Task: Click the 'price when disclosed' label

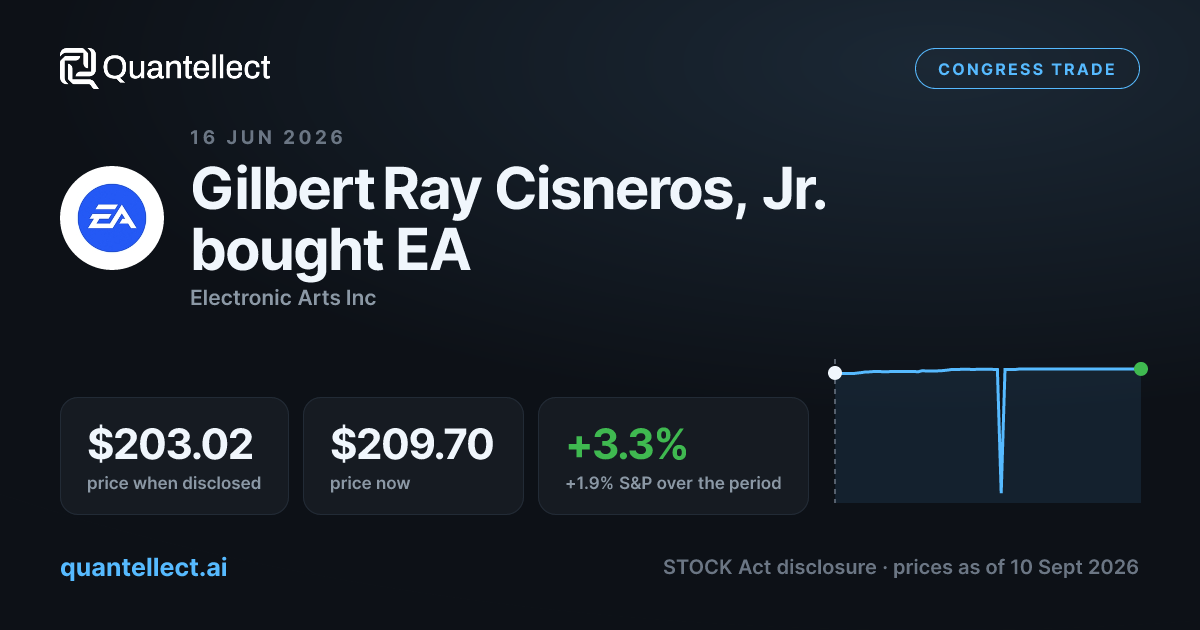Action: coord(174,483)
